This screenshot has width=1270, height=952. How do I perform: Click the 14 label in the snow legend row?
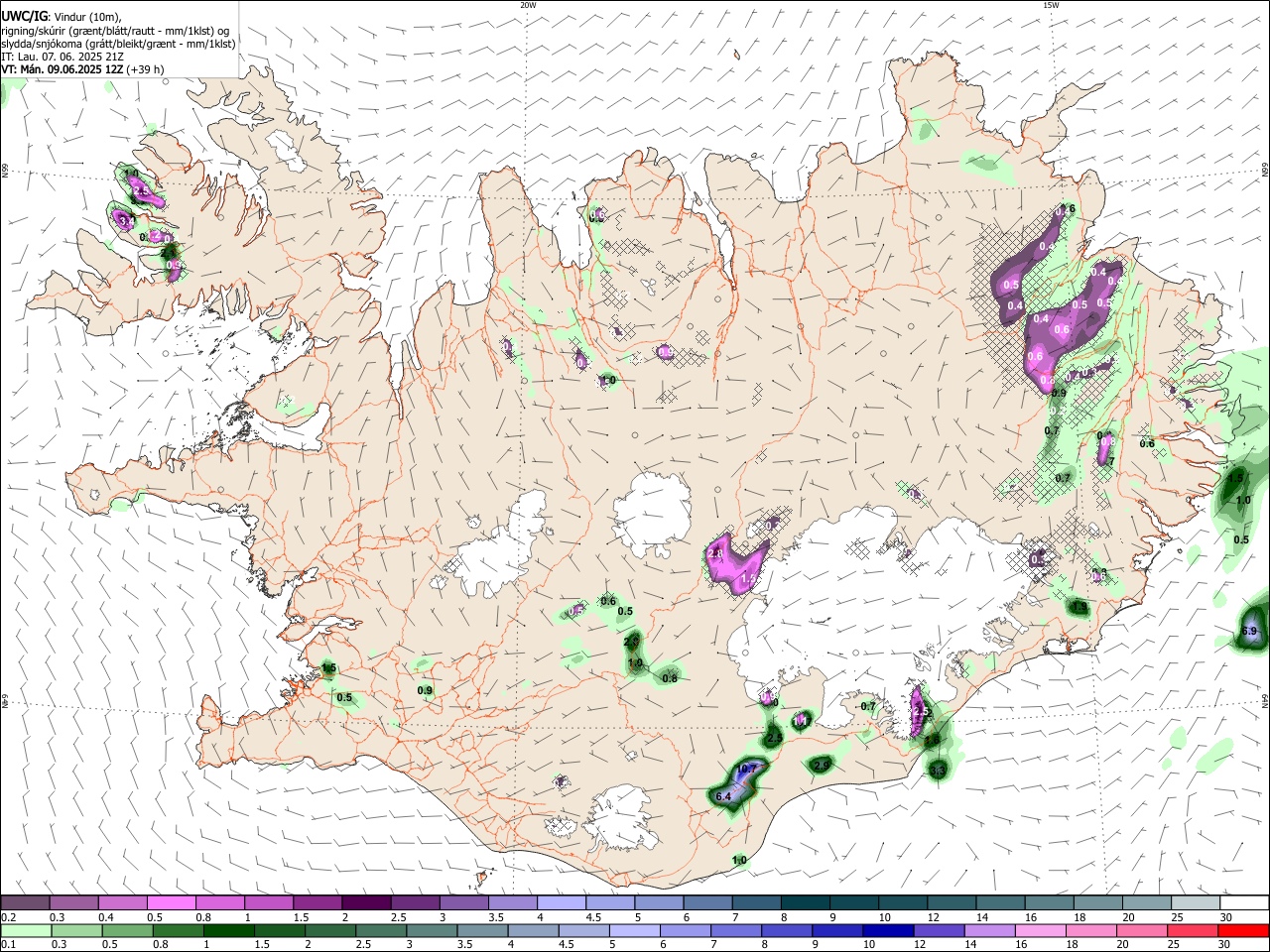[981, 917]
